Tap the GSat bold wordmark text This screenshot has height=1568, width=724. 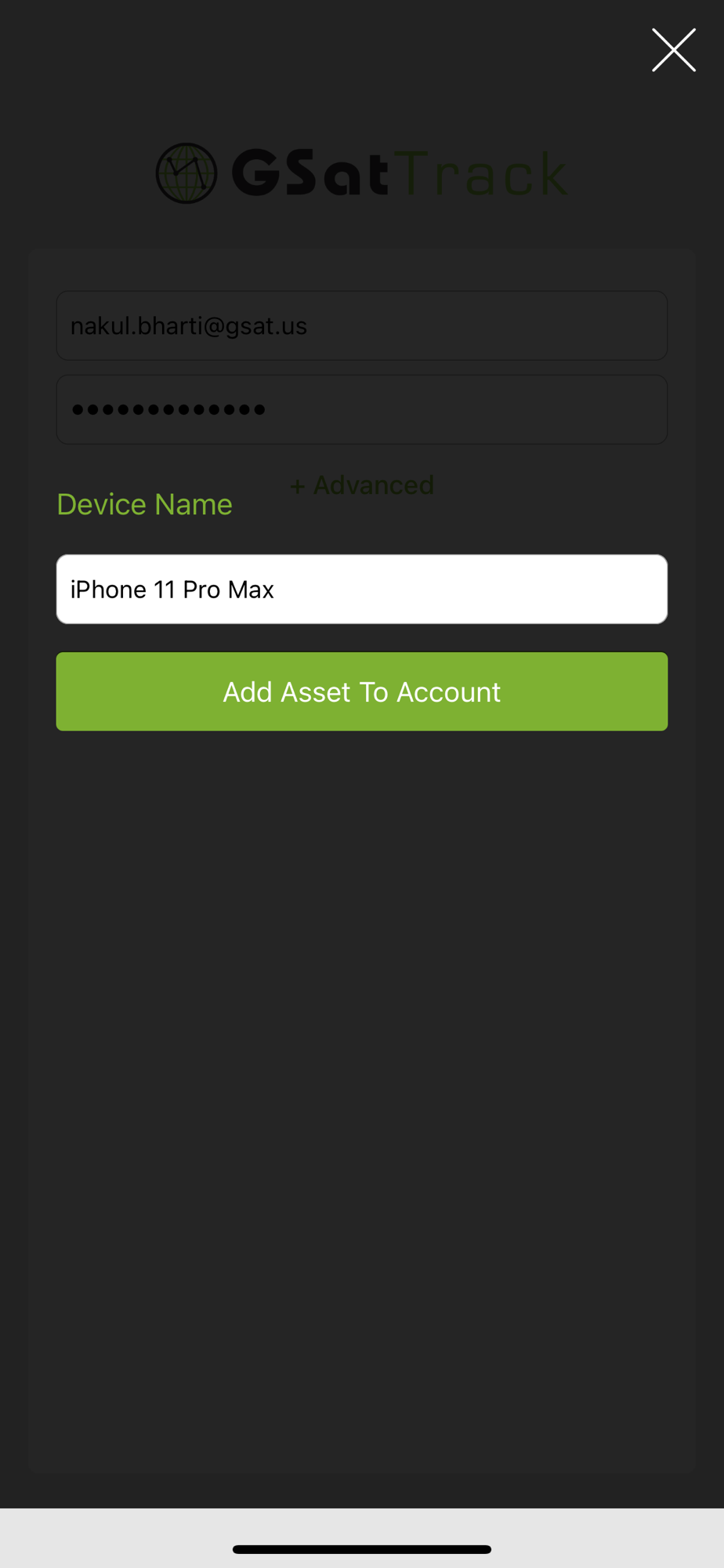point(310,173)
